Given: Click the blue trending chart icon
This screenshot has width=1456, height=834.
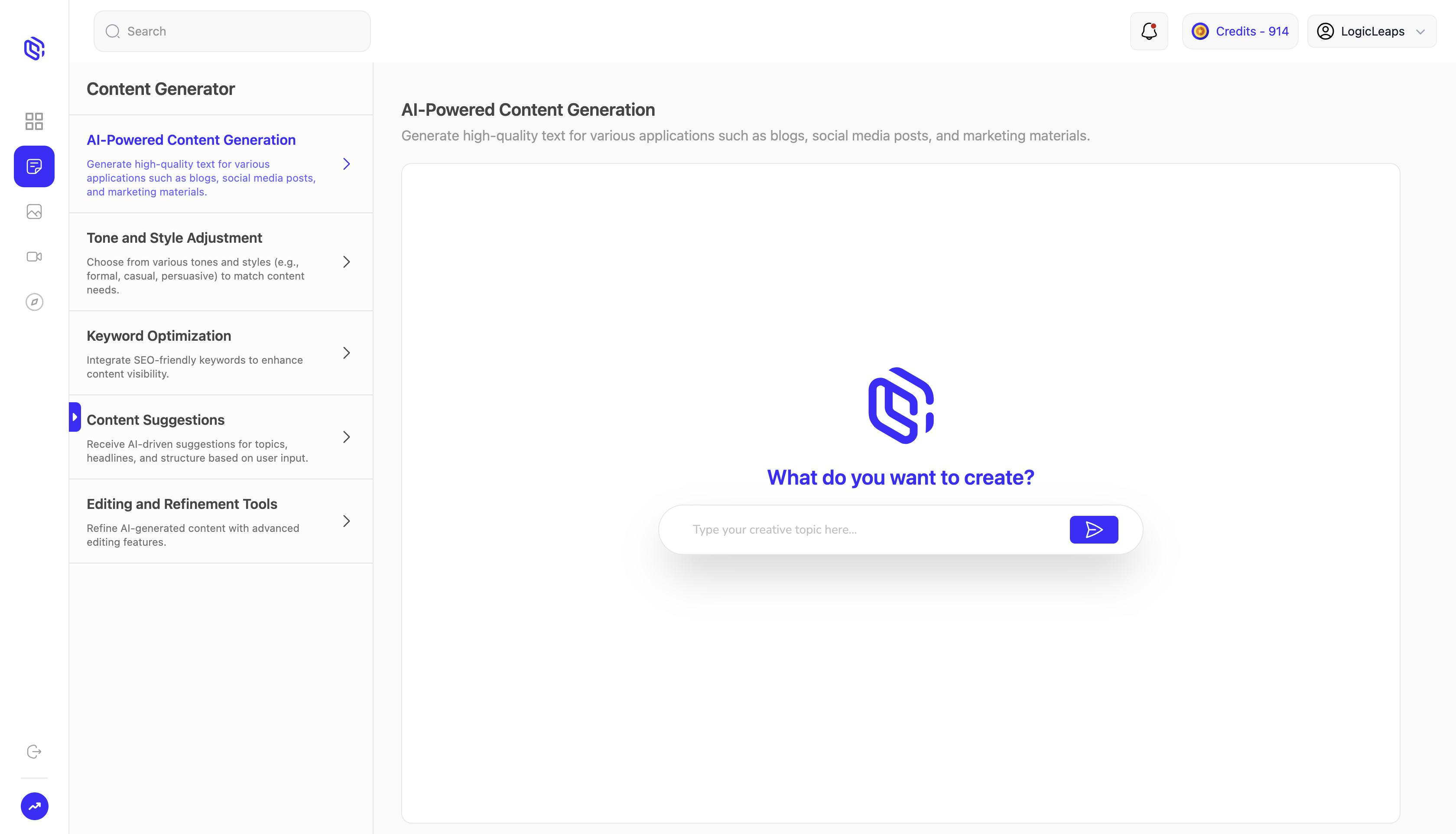Looking at the screenshot, I should click(34, 806).
